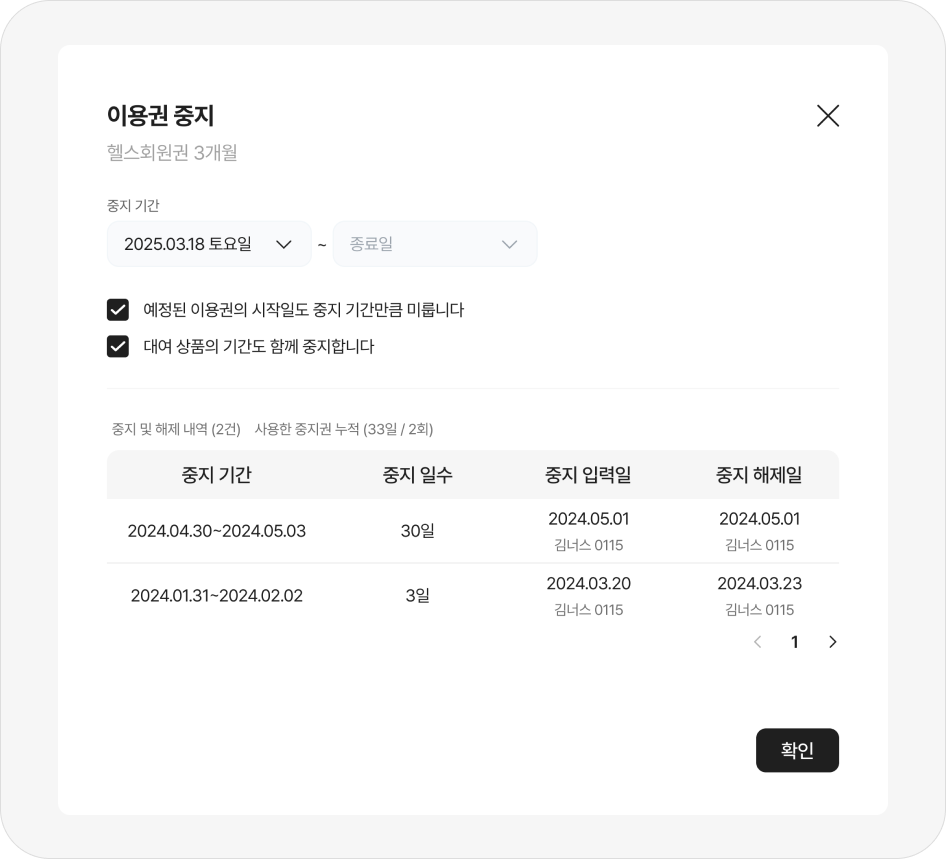Uncheck 대여 상품의 기간도 함께 중지합니다 checkbox
Image resolution: width=946 pixels, height=859 pixels.
point(118,347)
